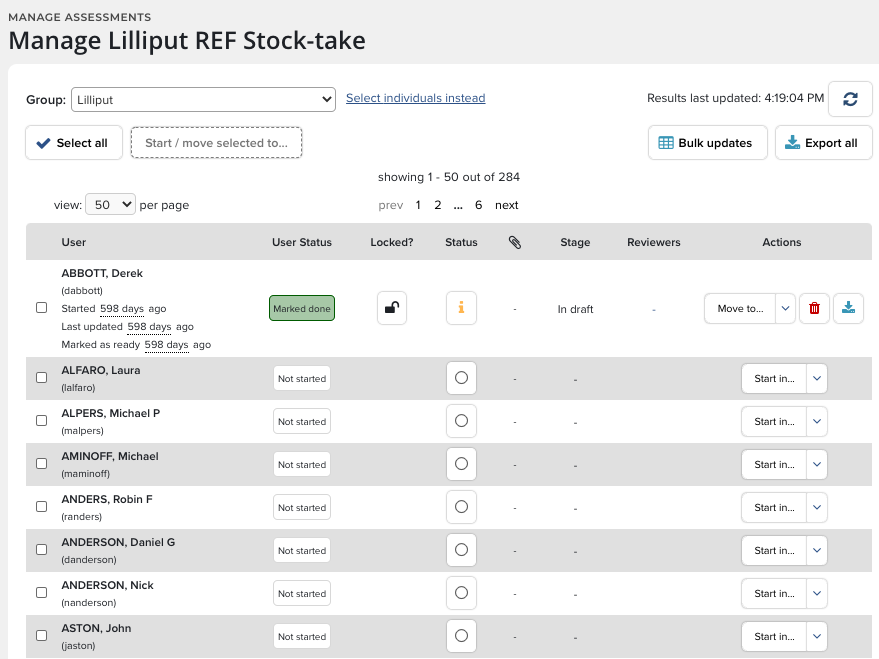This screenshot has height=659, width=879.
Task: Click the unlock padlock icon for Derek Abbott
Action: [392, 309]
